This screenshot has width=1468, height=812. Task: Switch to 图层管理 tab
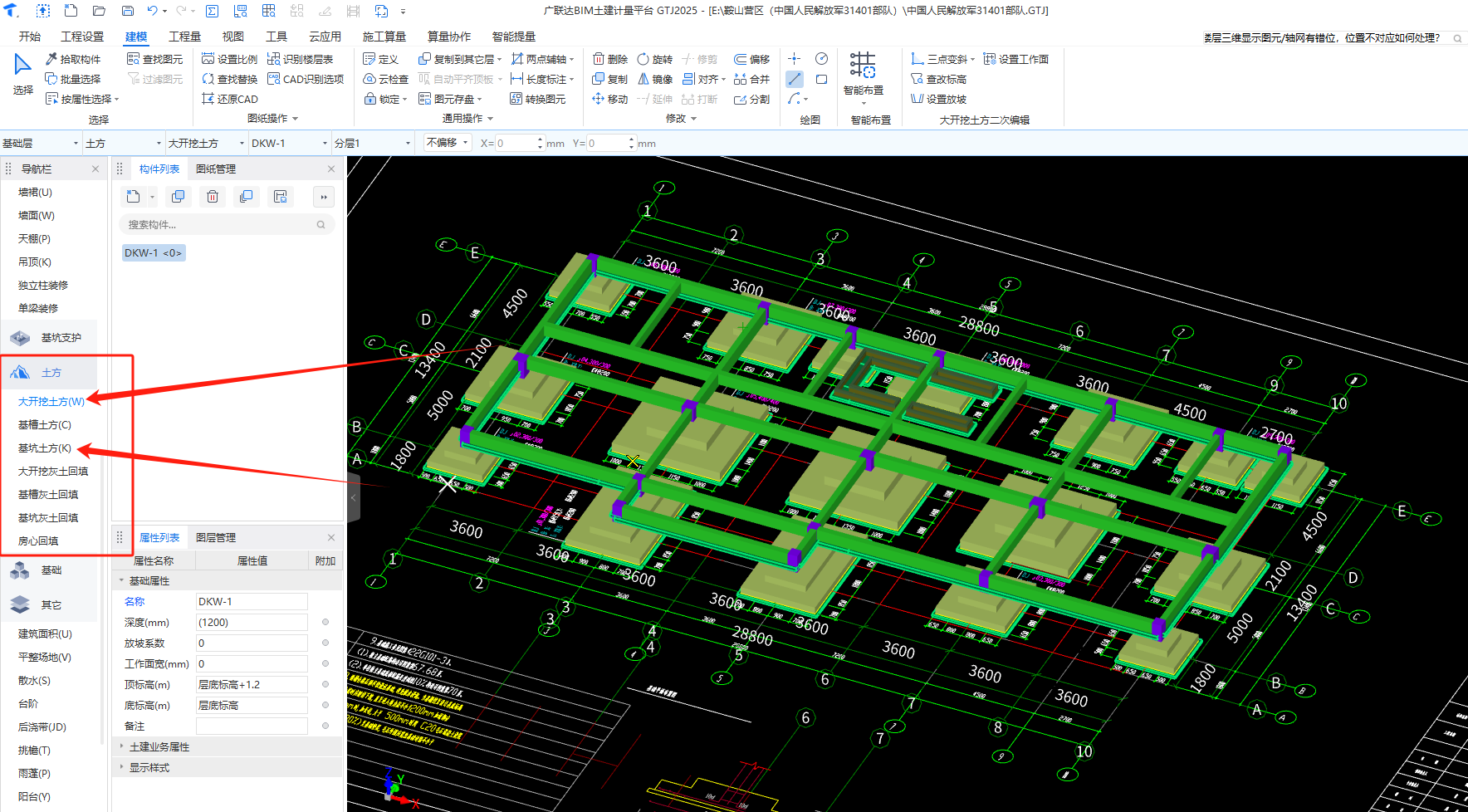[x=216, y=537]
